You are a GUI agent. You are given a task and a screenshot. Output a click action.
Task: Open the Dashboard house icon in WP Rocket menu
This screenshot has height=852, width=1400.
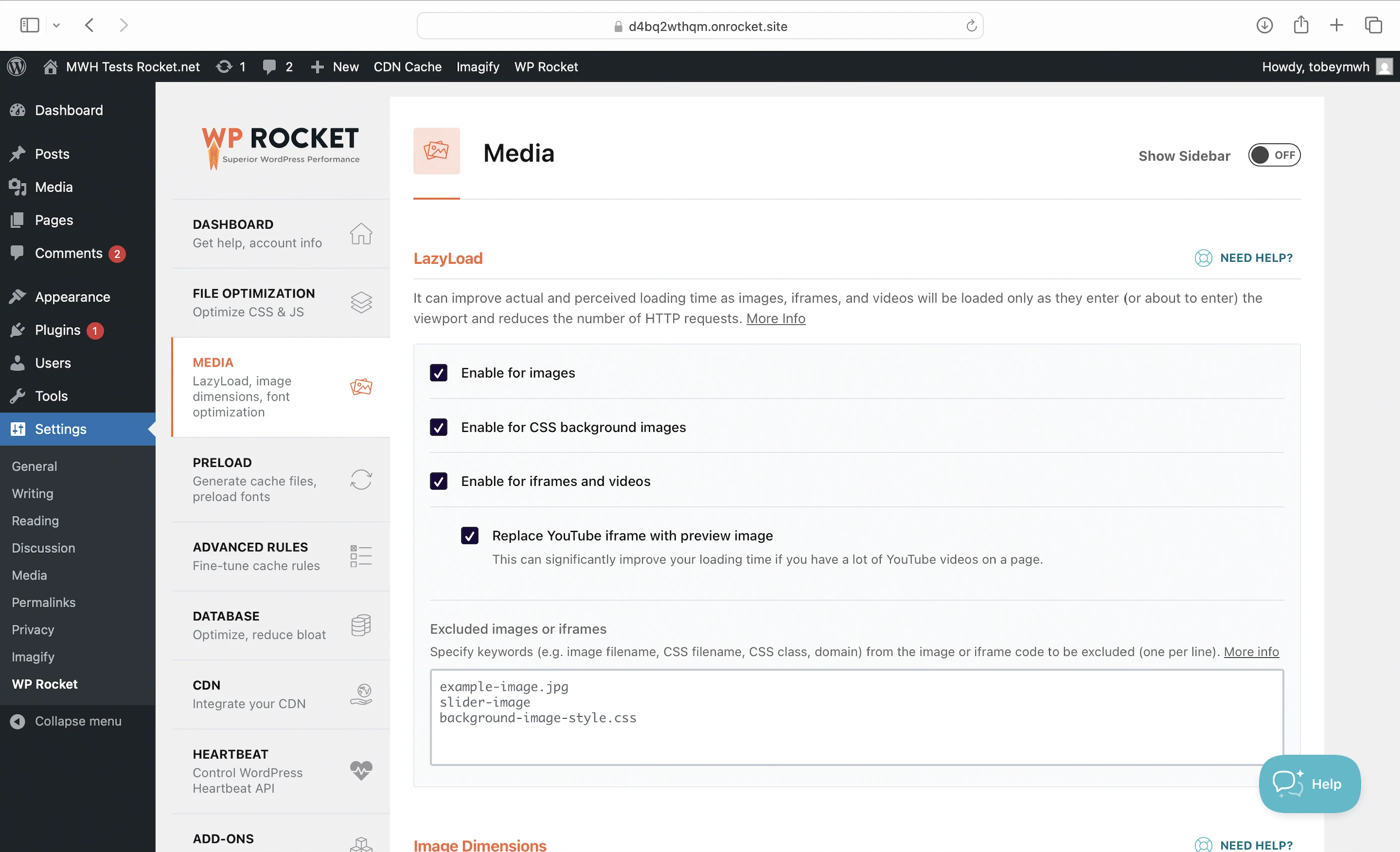pyautogui.click(x=361, y=233)
